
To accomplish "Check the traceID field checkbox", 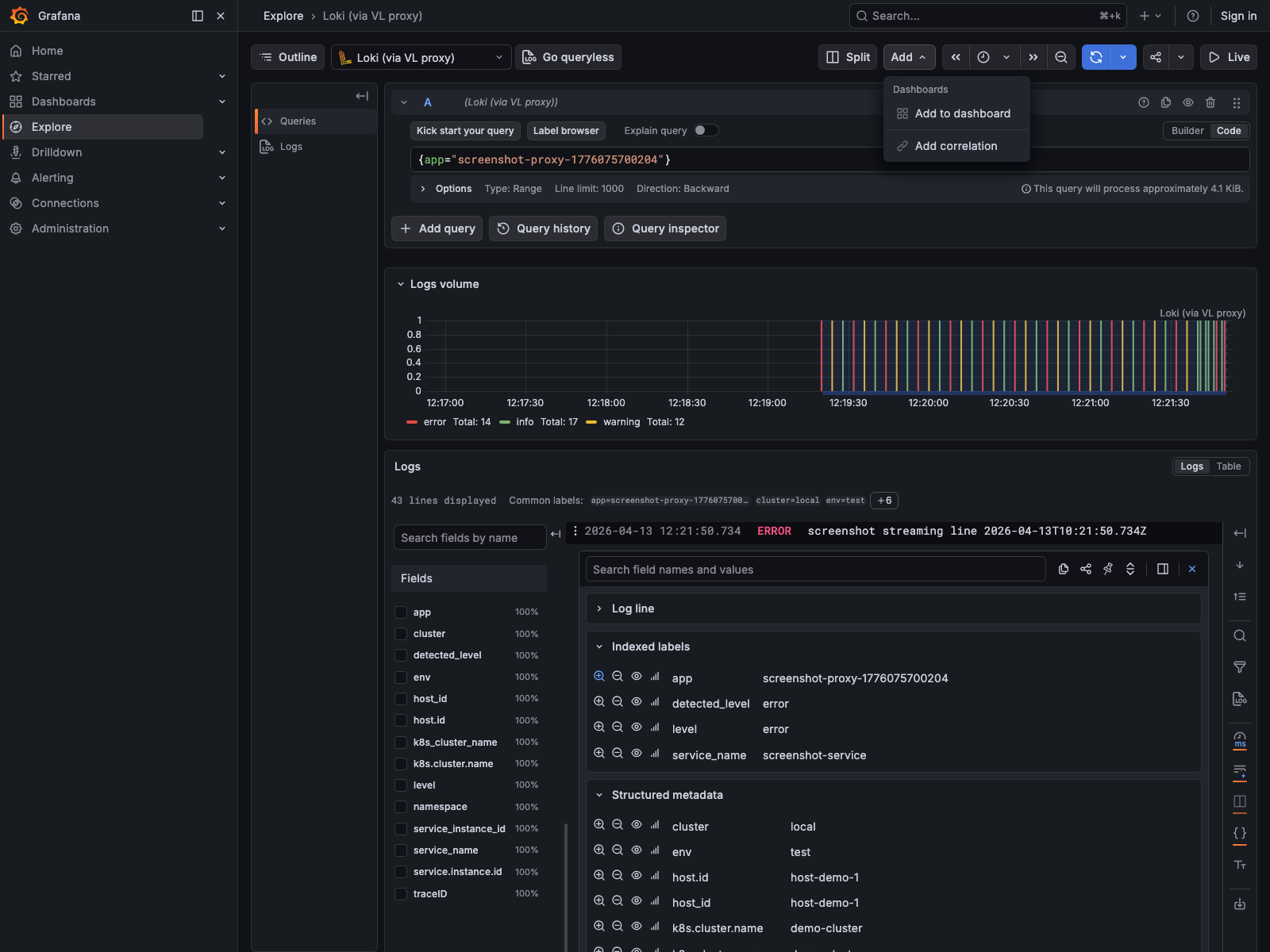I will [x=401, y=894].
